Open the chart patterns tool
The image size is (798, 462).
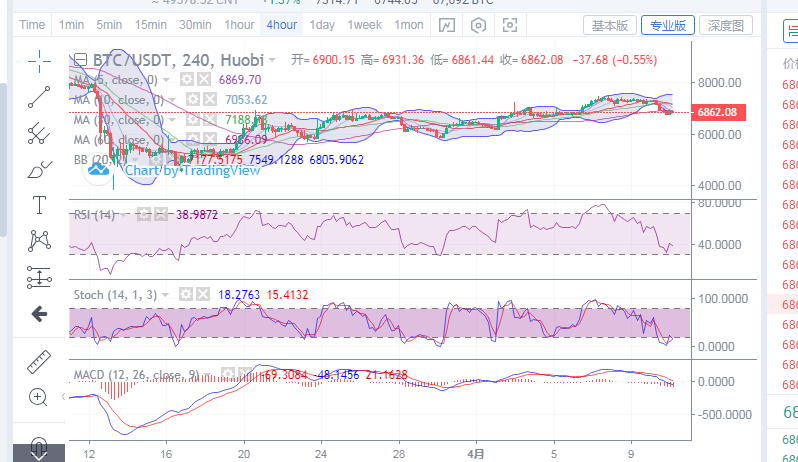tap(39, 241)
